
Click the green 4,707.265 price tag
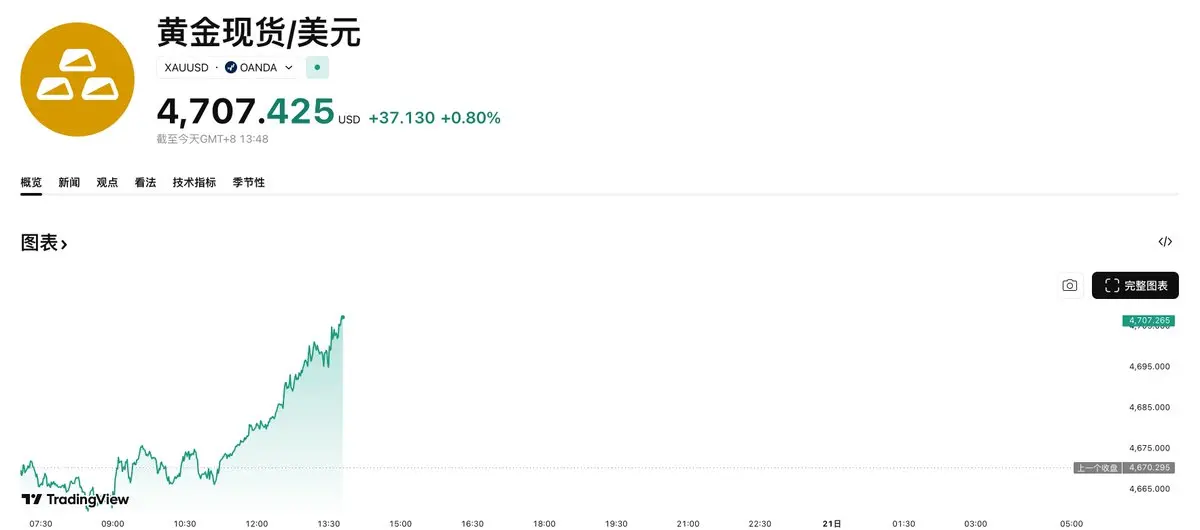1148,321
